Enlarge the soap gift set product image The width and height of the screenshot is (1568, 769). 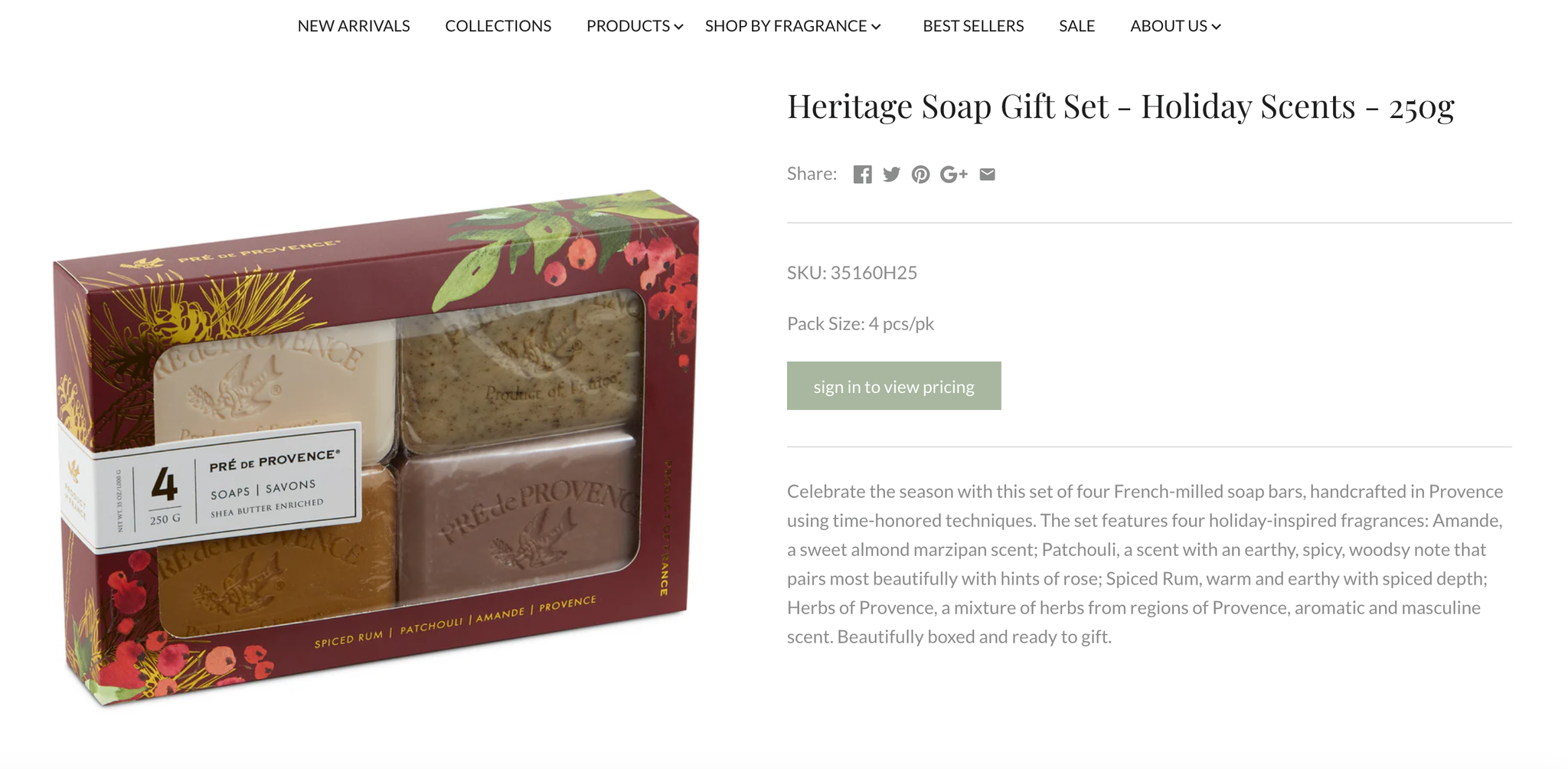376,447
